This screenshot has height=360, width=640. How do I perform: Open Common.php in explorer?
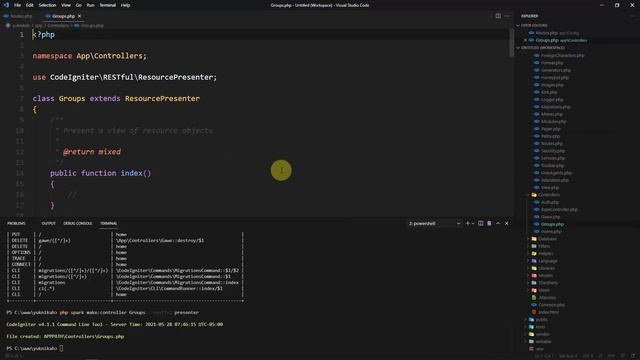point(551,305)
